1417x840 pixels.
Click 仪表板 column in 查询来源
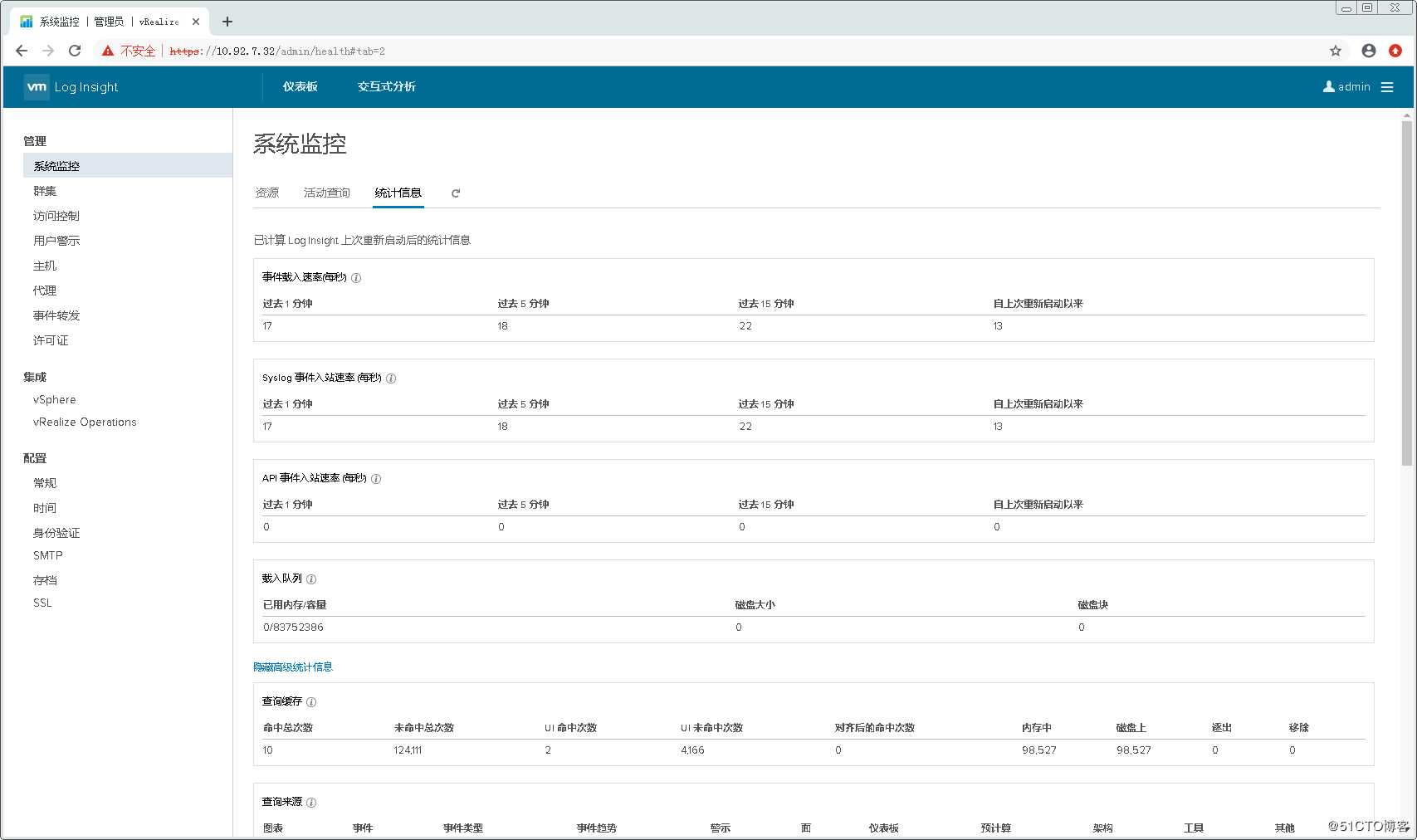click(x=884, y=828)
